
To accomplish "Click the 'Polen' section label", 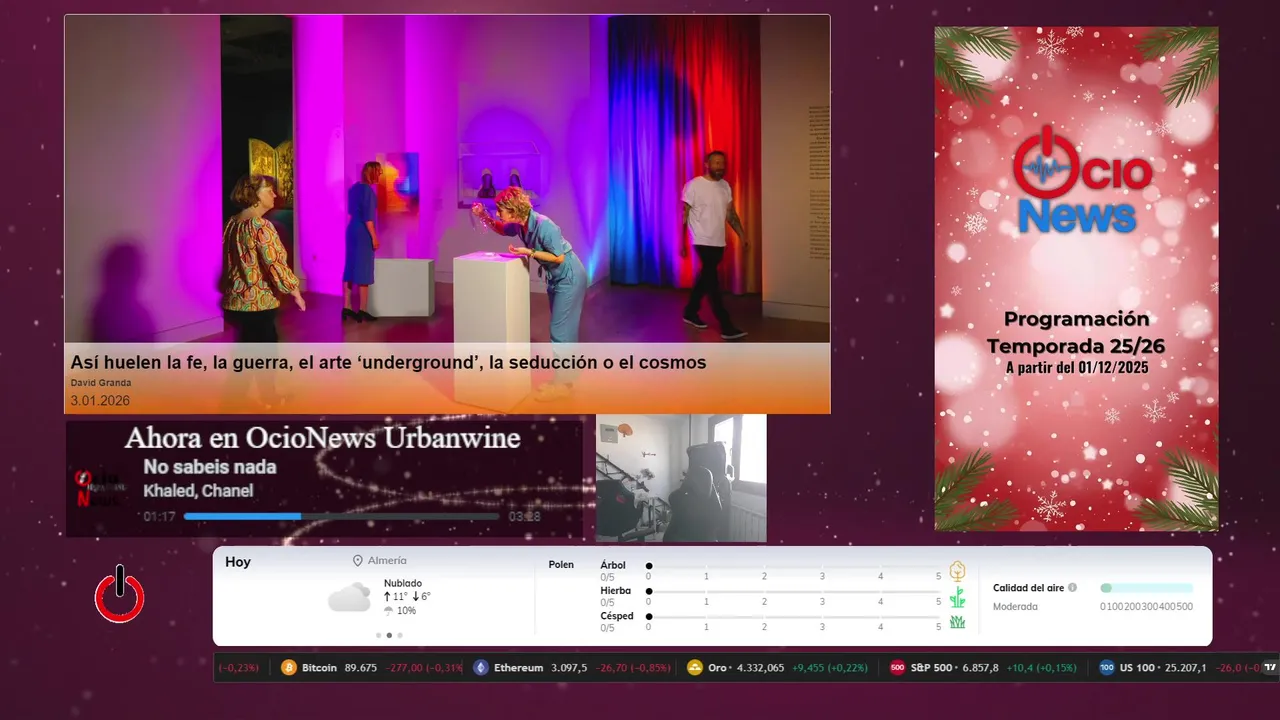I will coord(561,565).
